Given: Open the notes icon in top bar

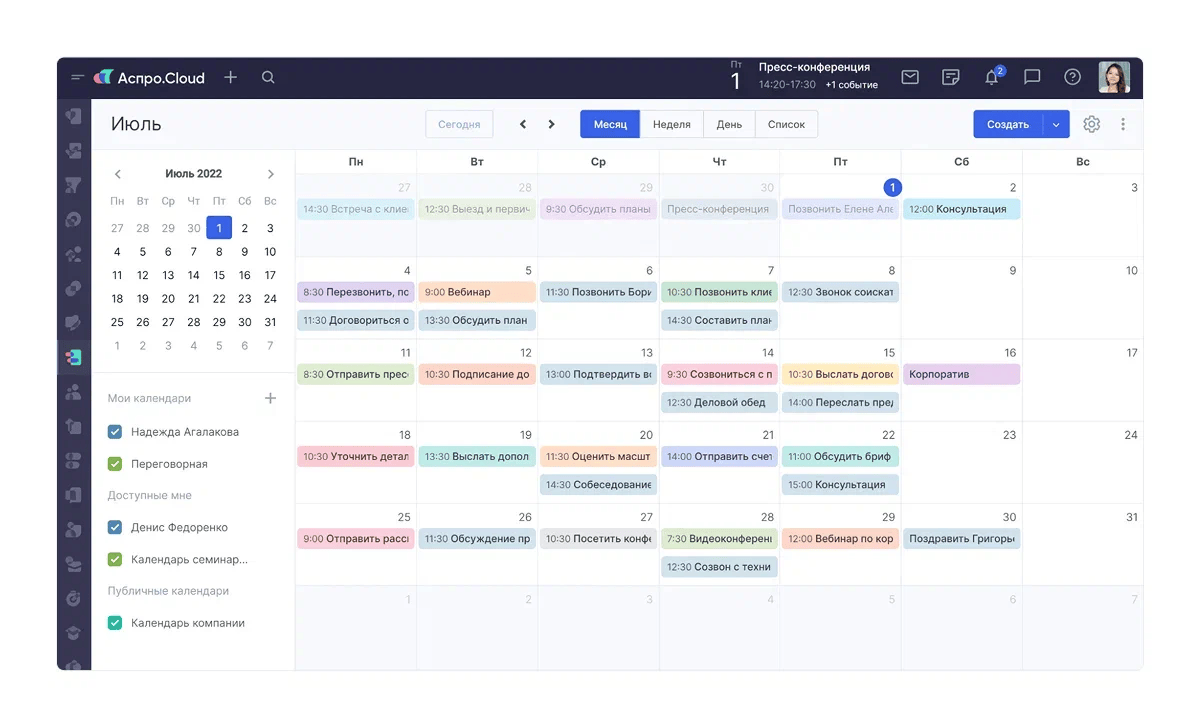Looking at the screenshot, I should point(951,78).
